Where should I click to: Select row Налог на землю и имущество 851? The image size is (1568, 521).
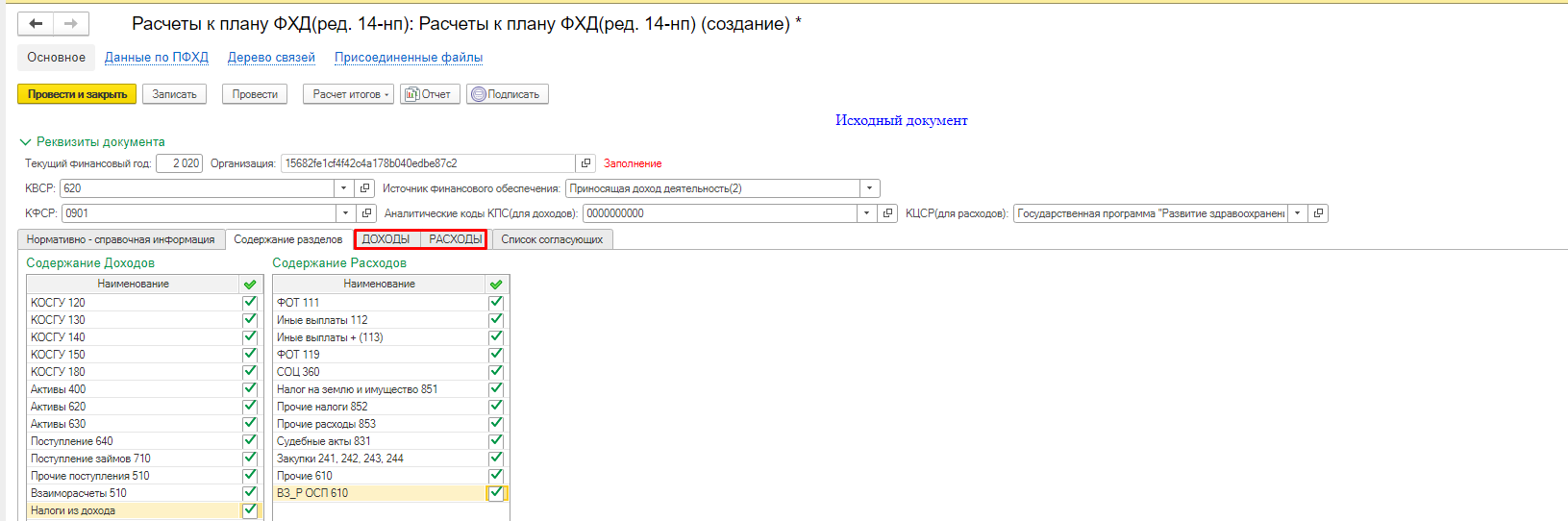click(390, 388)
